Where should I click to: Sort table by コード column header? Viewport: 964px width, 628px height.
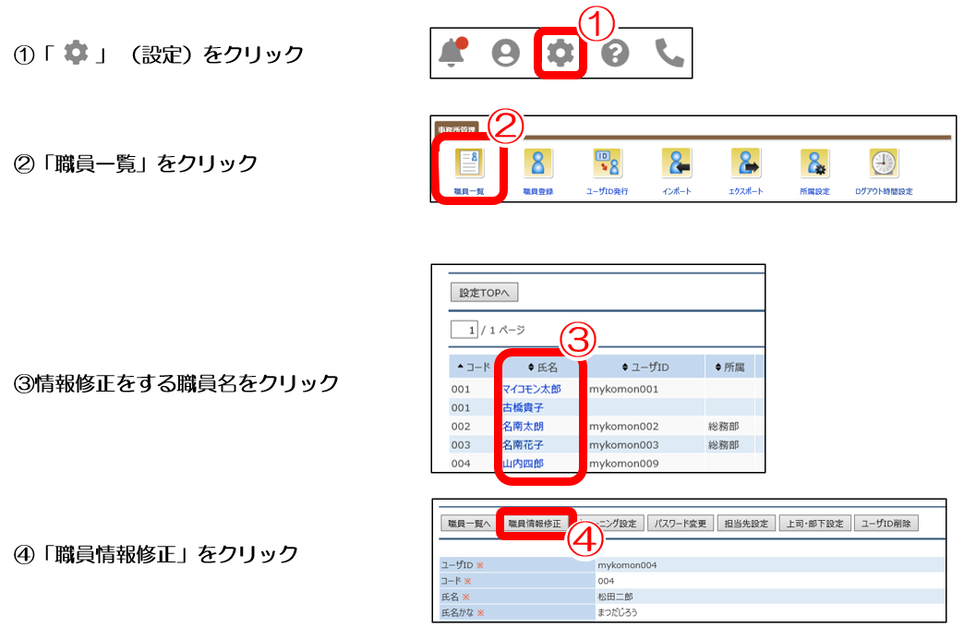pos(472,367)
